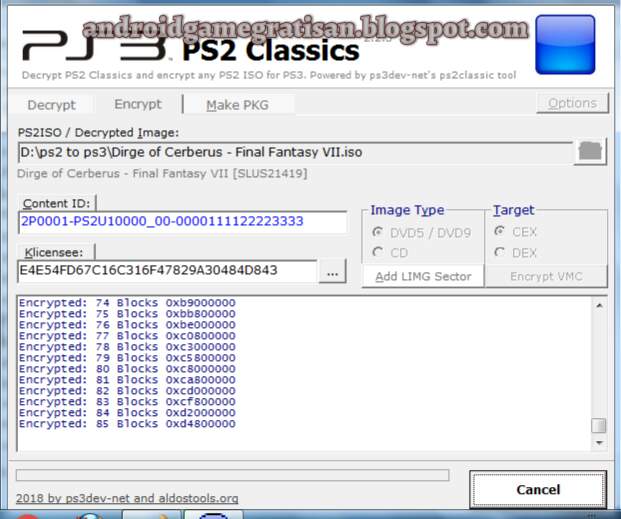621x519 pixels.
Task: Click log line 'Encrypted: 78 Blocks 0xc3000000'
Action: click(127, 347)
